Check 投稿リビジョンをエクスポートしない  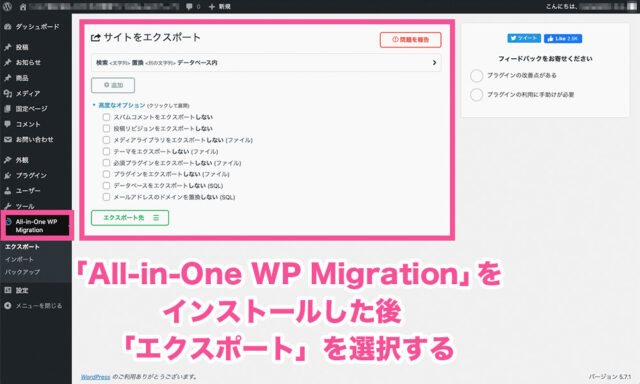[107, 129]
